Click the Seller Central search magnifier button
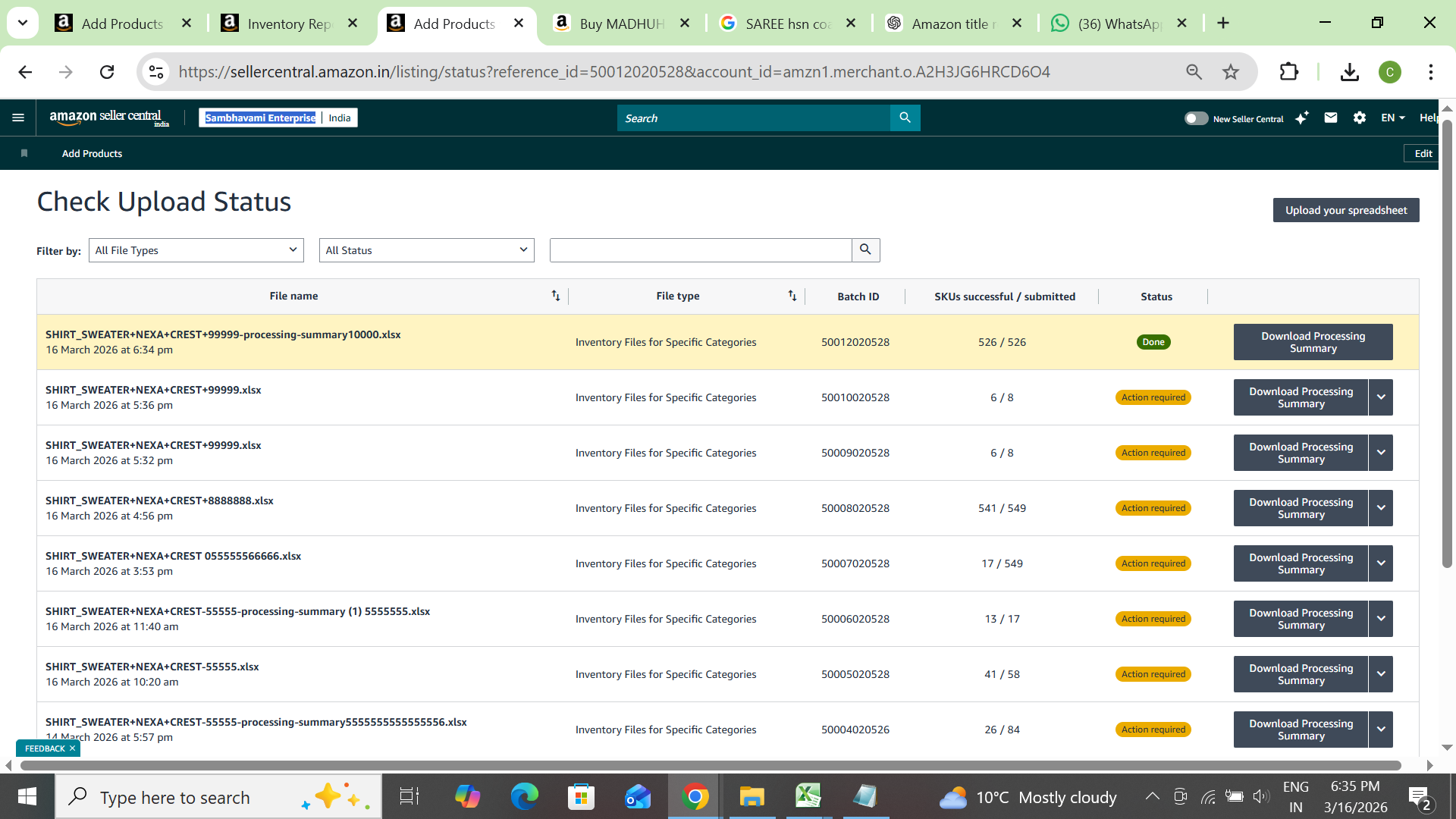This screenshot has width=1456, height=819. click(x=905, y=118)
